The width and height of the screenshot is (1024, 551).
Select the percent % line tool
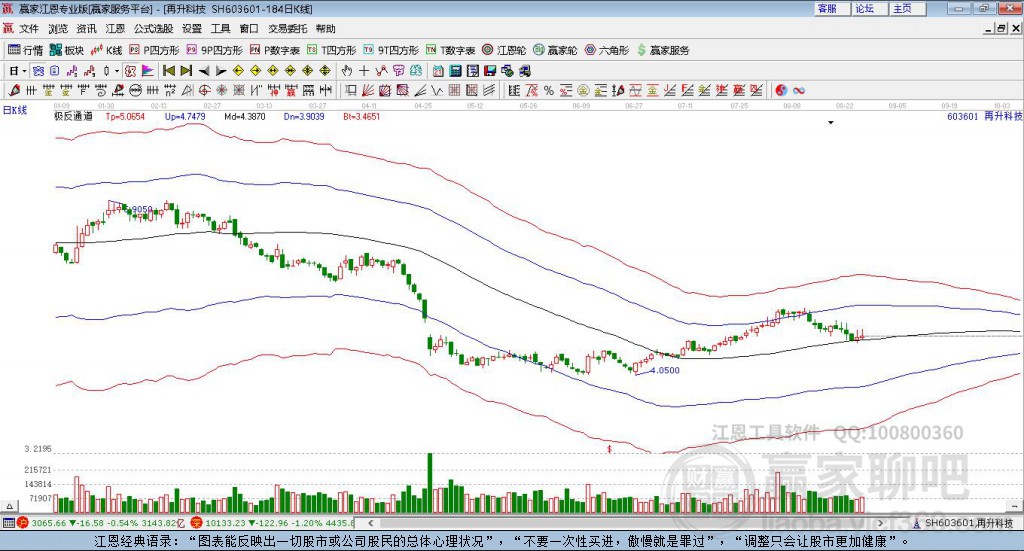[x=549, y=91]
